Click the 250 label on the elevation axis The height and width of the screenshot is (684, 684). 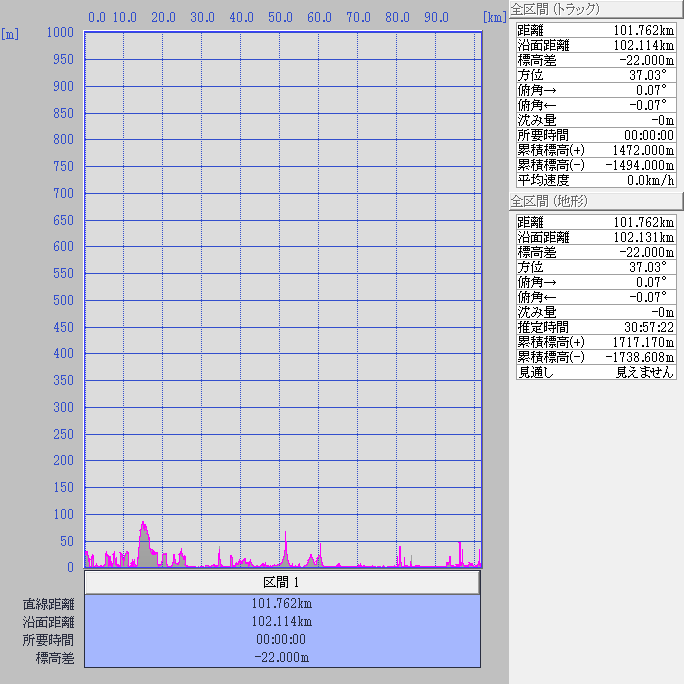(x=63, y=434)
